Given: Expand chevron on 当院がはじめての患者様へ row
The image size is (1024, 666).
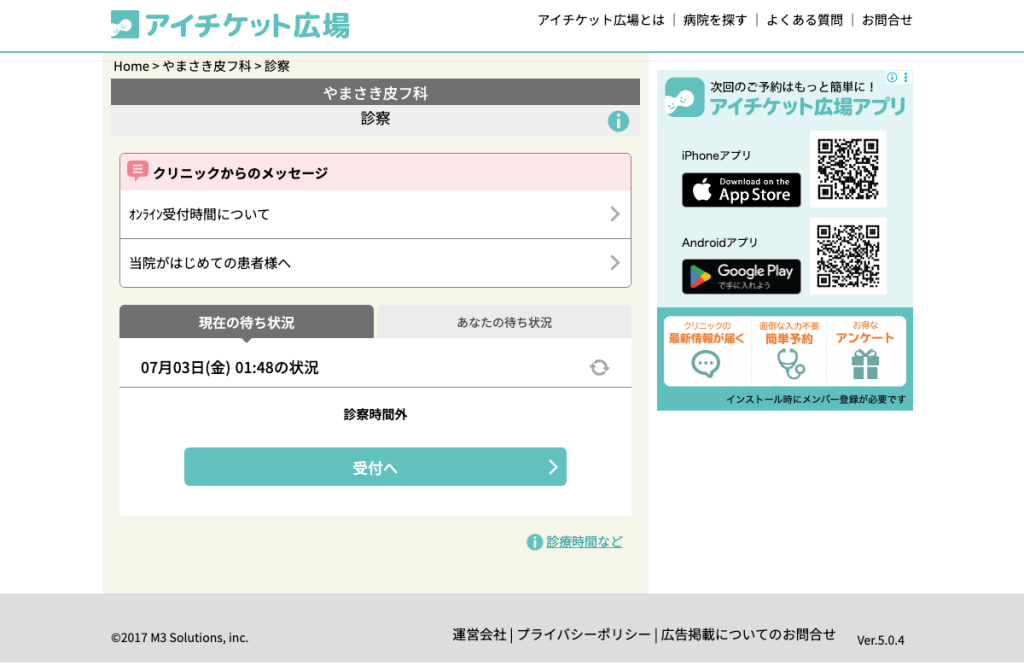Looking at the screenshot, I should (x=615, y=262).
